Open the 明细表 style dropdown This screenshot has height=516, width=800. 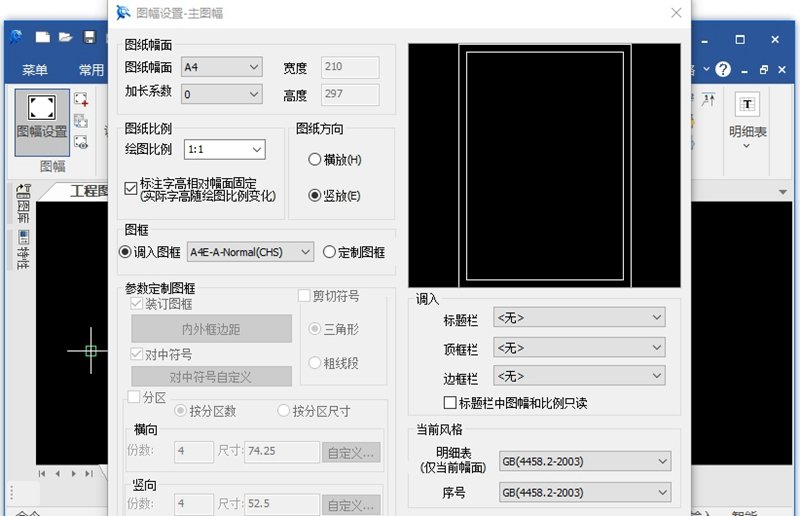point(585,461)
